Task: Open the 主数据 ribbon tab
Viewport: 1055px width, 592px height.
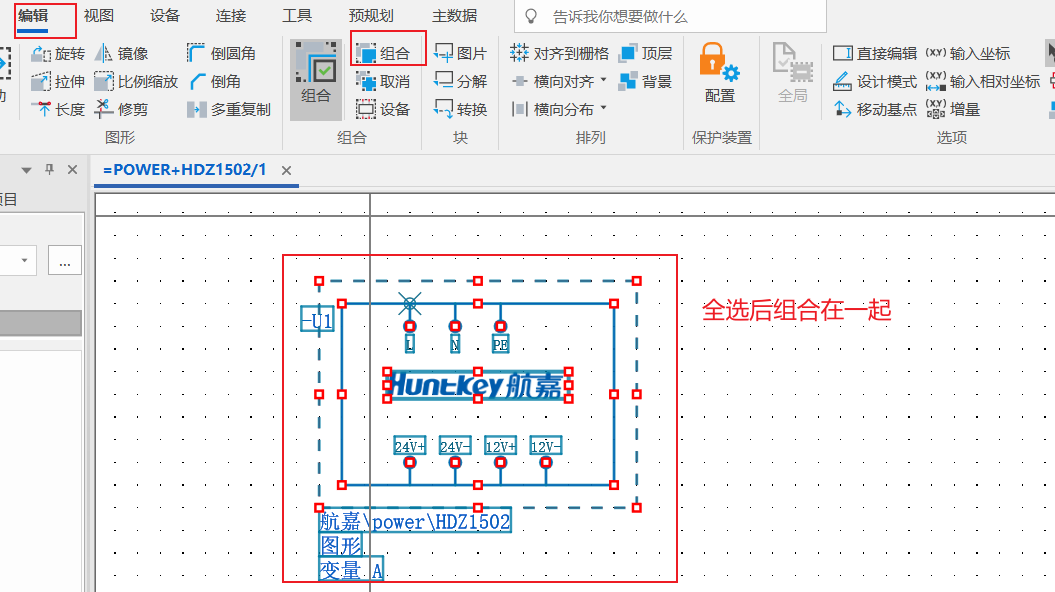Action: (x=454, y=16)
